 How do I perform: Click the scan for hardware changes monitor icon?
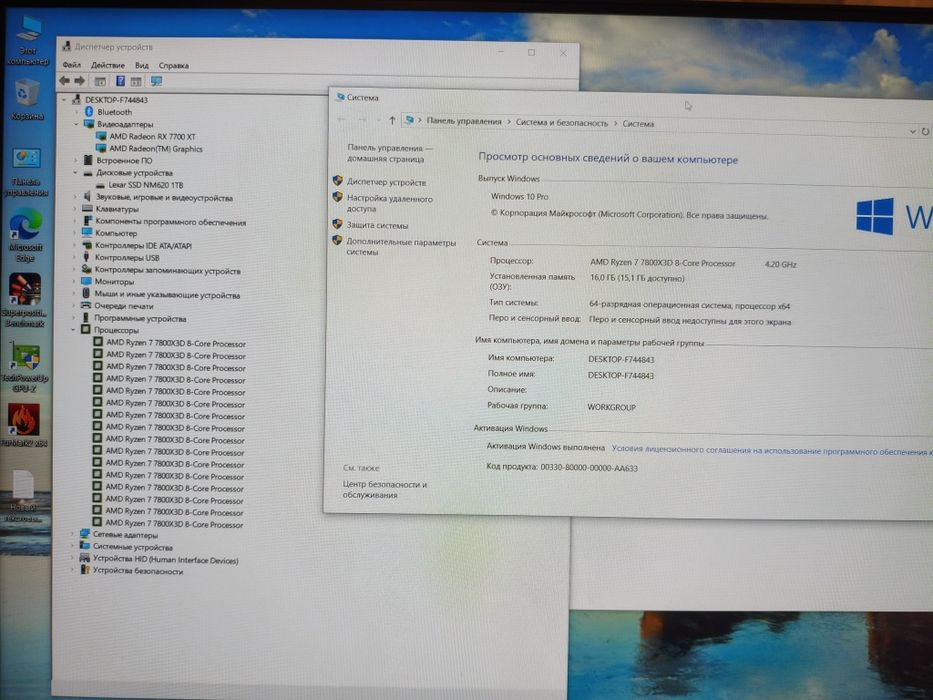pos(156,81)
